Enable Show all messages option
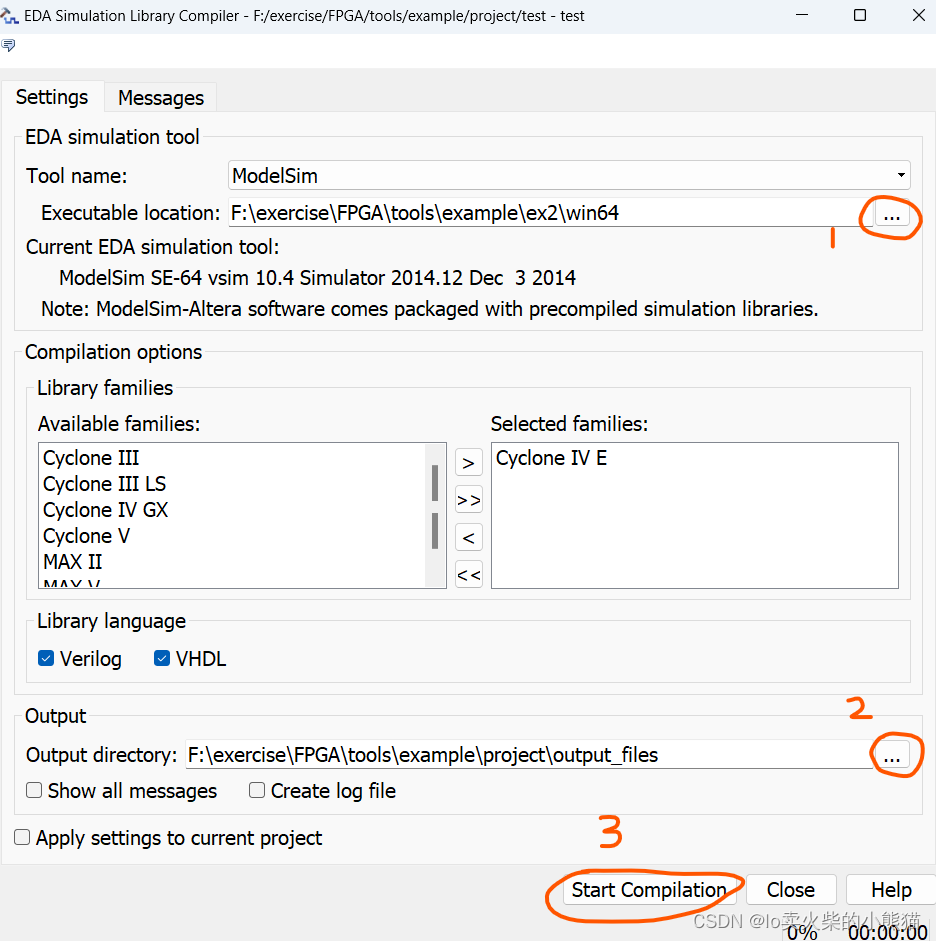Image resolution: width=936 pixels, height=941 pixels. pyautogui.click(x=34, y=791)
